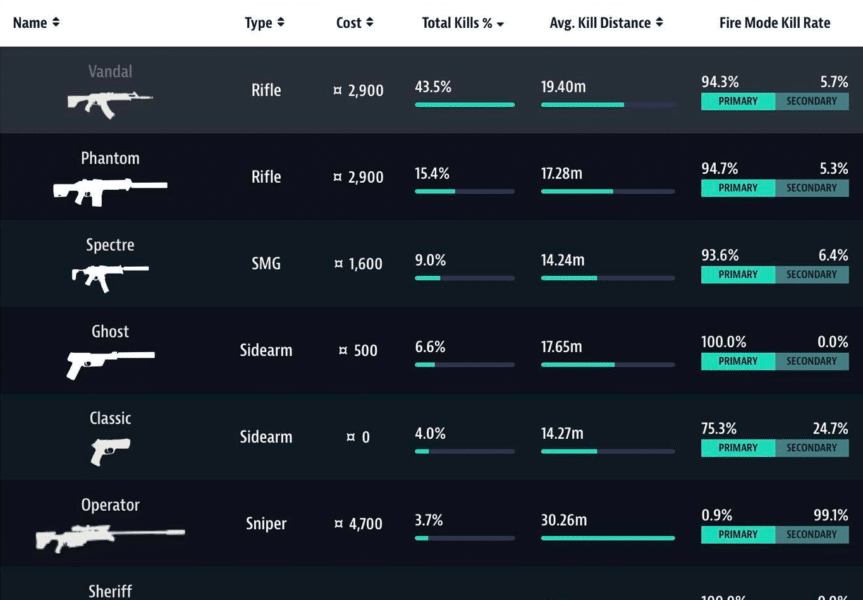Click the Operator sniper rifle icon
The image size is (863, 600).
click(x=110, y=537)
